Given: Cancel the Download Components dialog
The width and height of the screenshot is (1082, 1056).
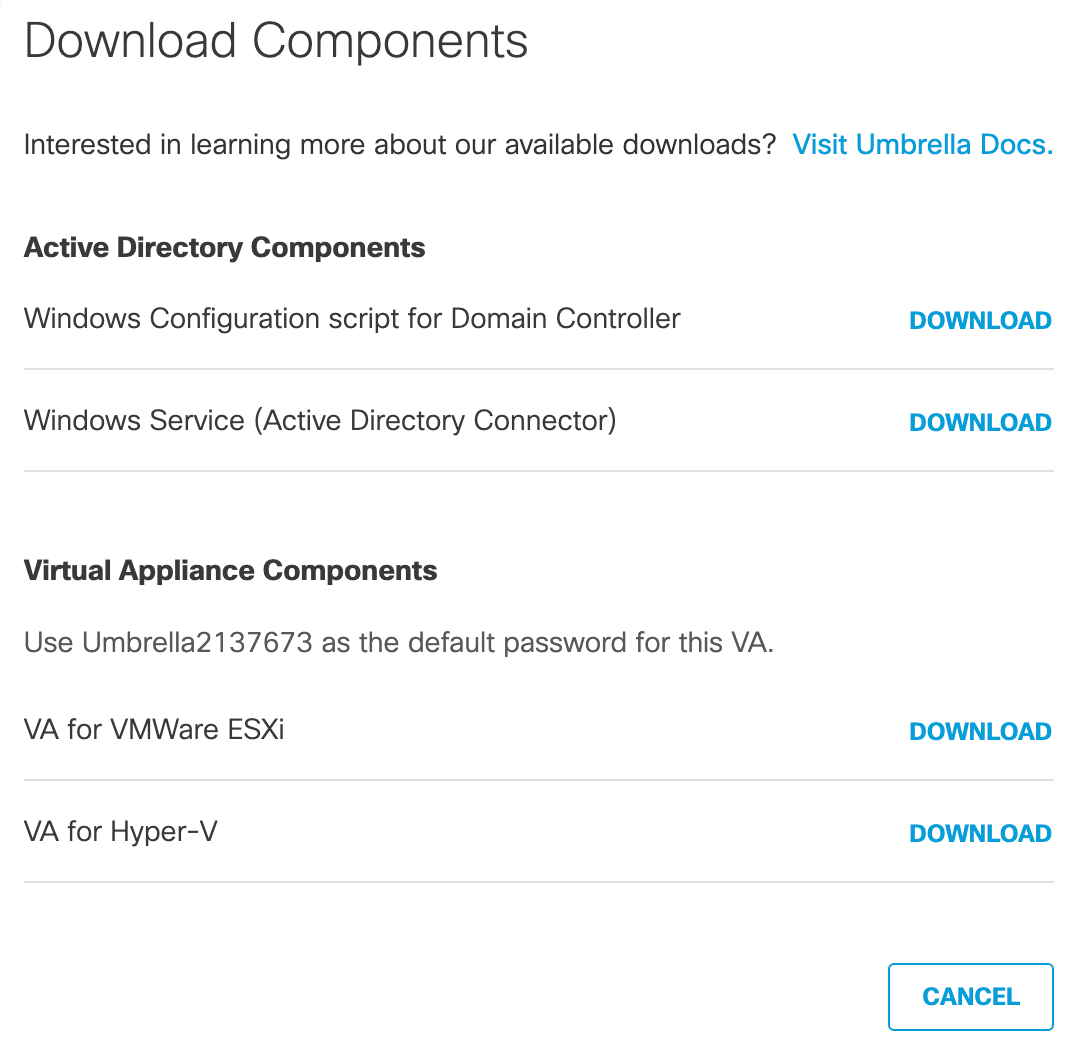Looking at the screenshot, I should 971,997.
